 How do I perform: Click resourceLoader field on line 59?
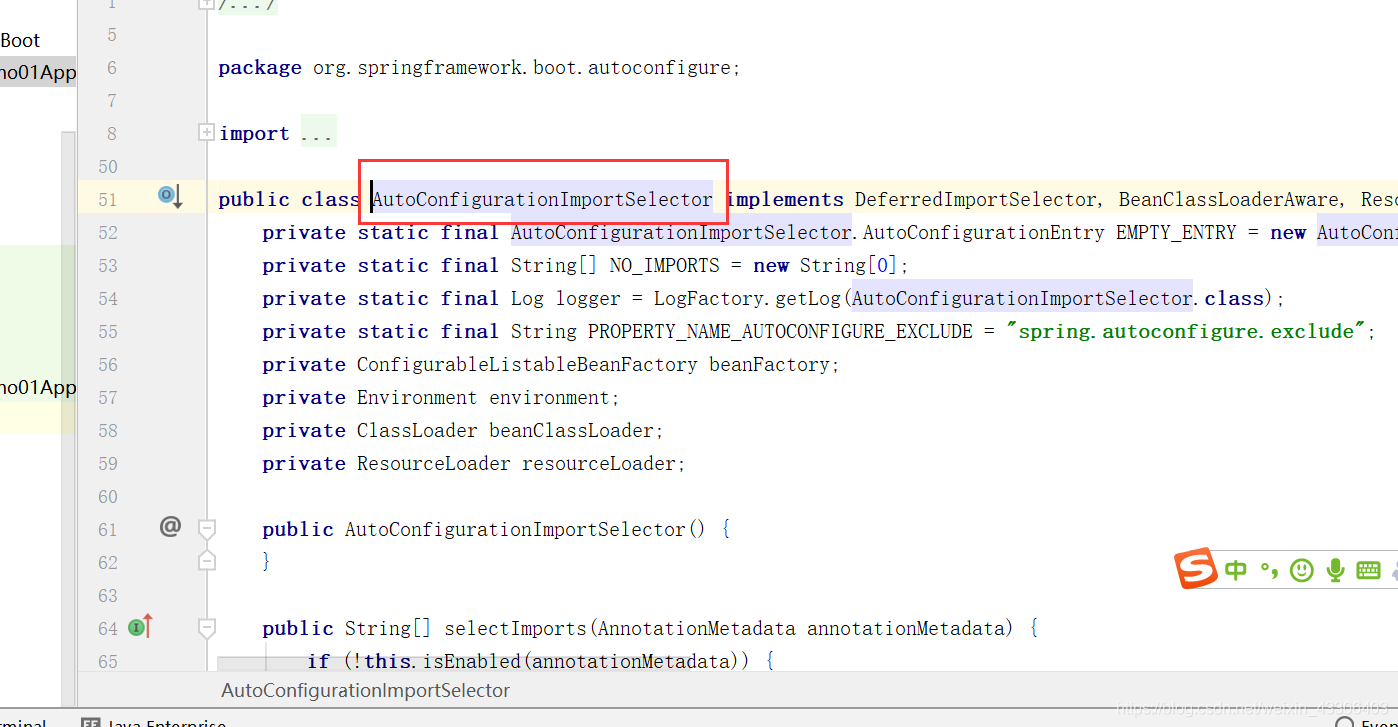(598, 463)
